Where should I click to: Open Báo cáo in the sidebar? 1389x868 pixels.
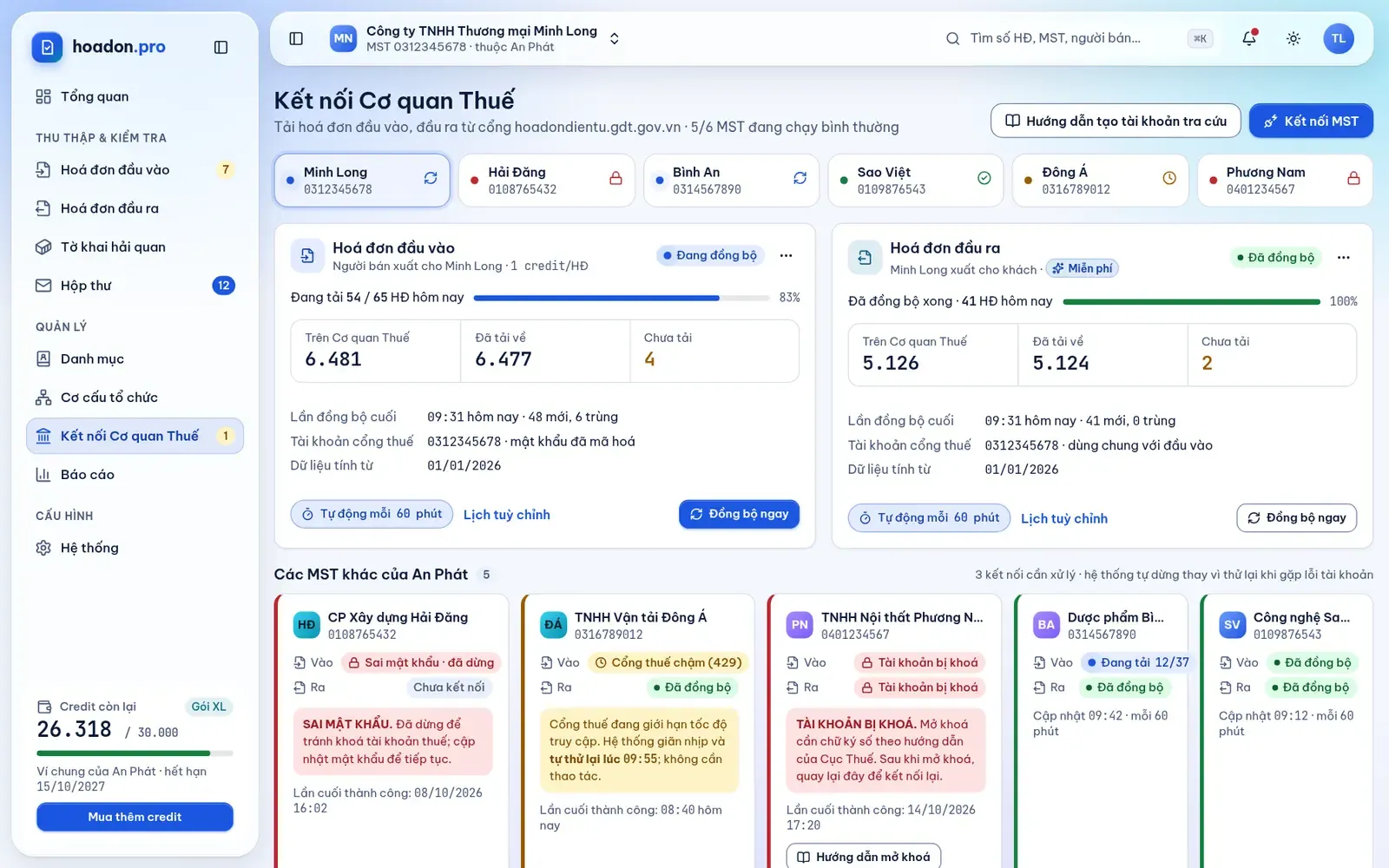(x=135, y=474)
